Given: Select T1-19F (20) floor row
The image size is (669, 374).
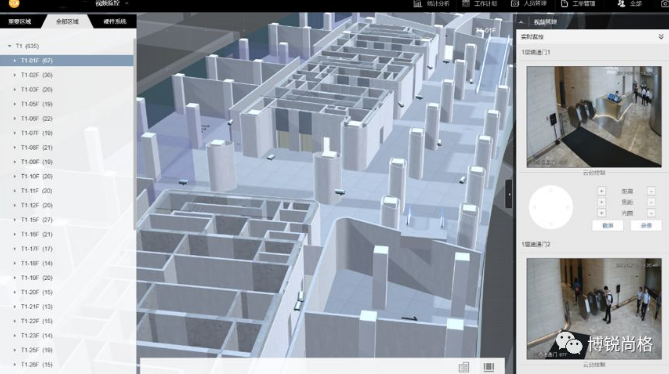Looking at the screenshot, I should 67,278.
